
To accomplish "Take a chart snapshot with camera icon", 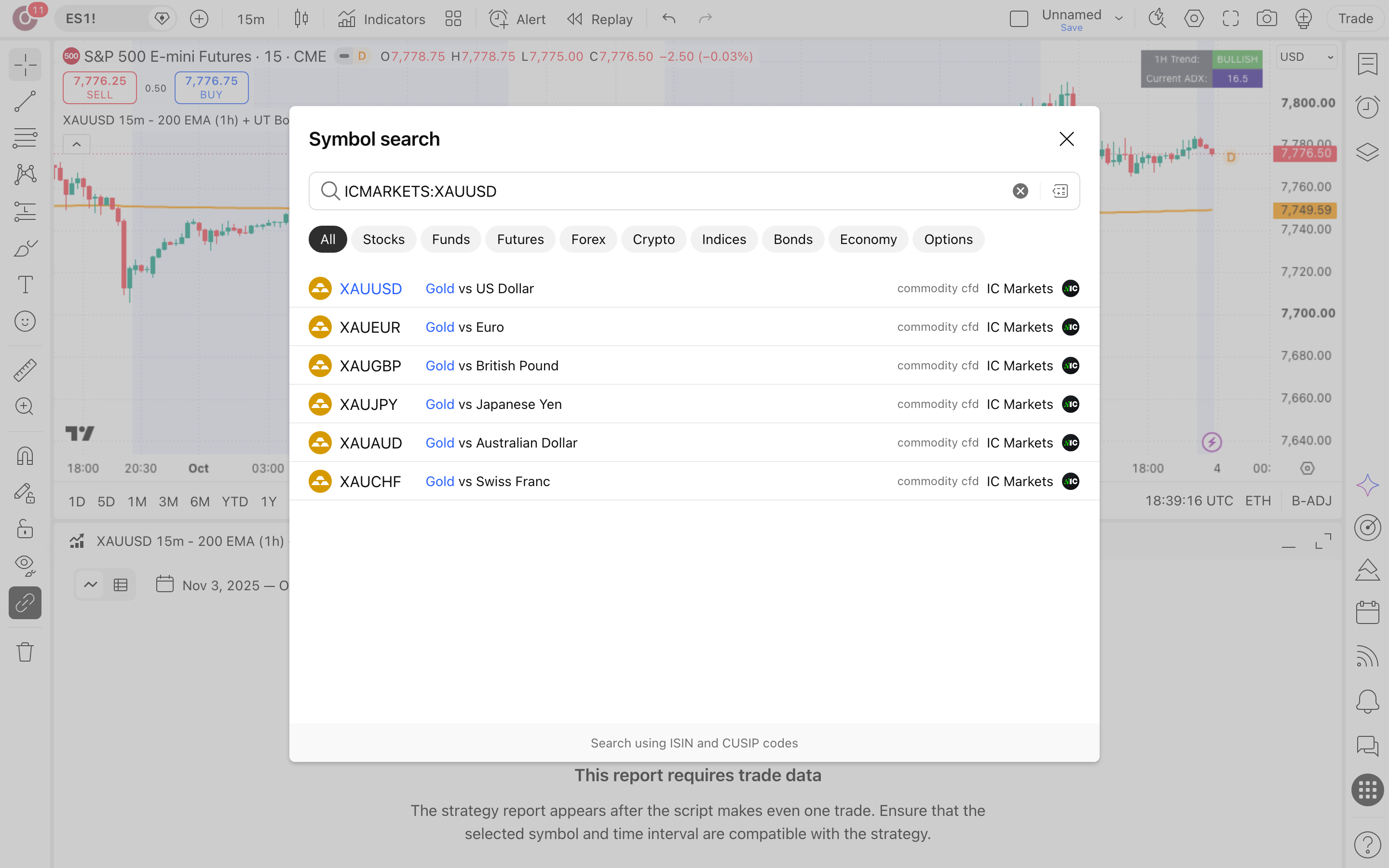I will (1267, 19).
